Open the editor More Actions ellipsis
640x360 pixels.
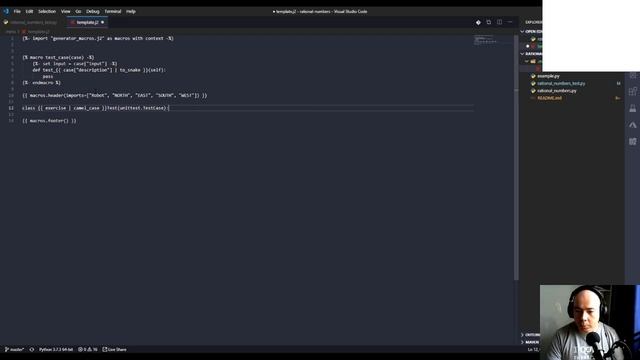click(x=510, y=22)
